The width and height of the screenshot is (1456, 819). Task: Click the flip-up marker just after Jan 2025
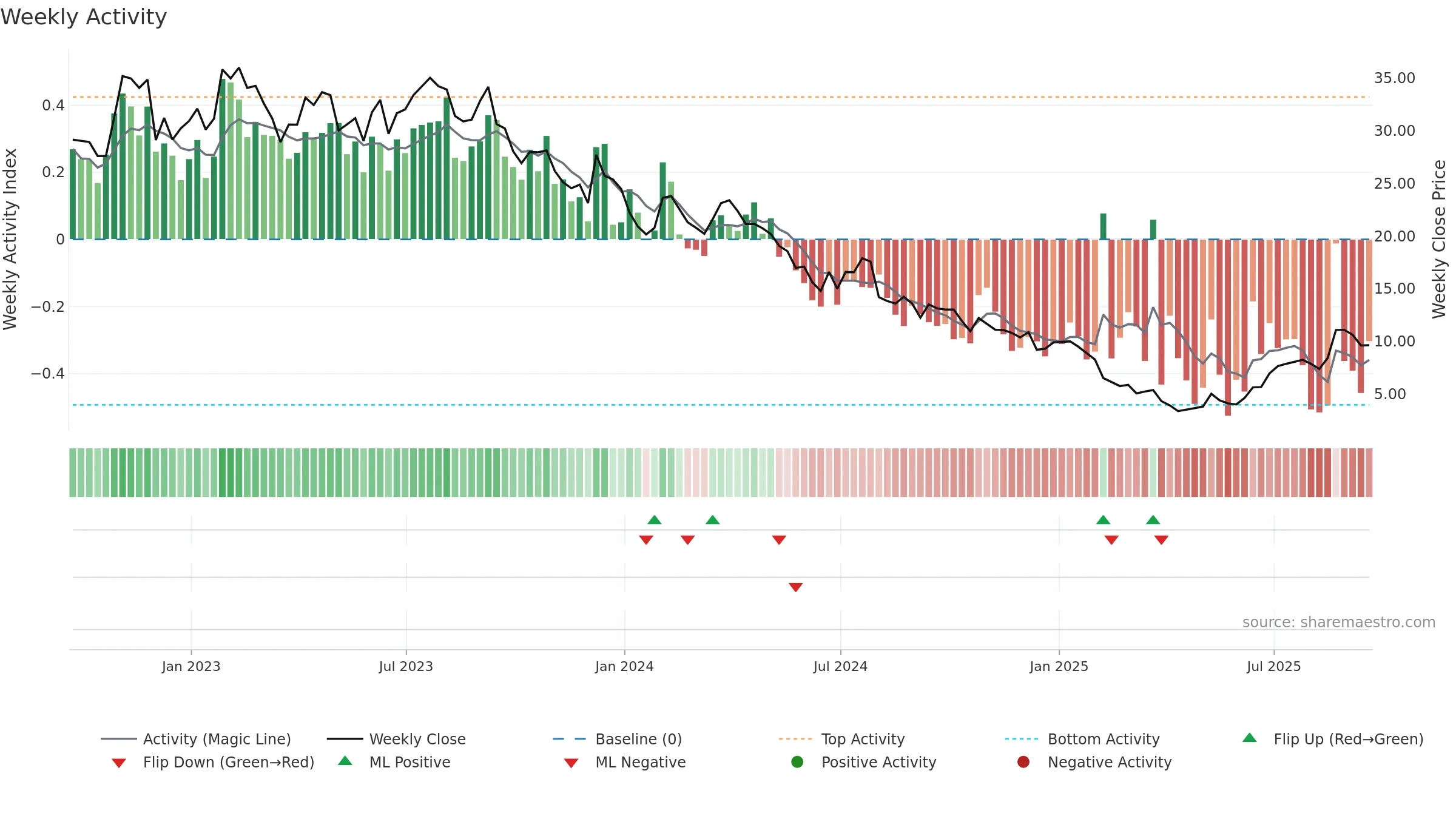1104,520
